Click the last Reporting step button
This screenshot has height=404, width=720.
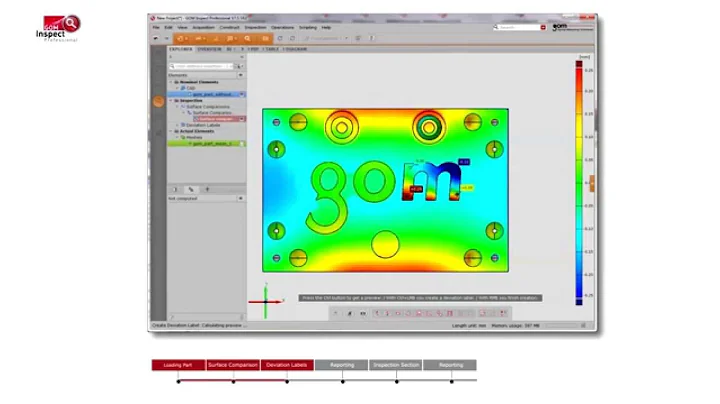450,365
